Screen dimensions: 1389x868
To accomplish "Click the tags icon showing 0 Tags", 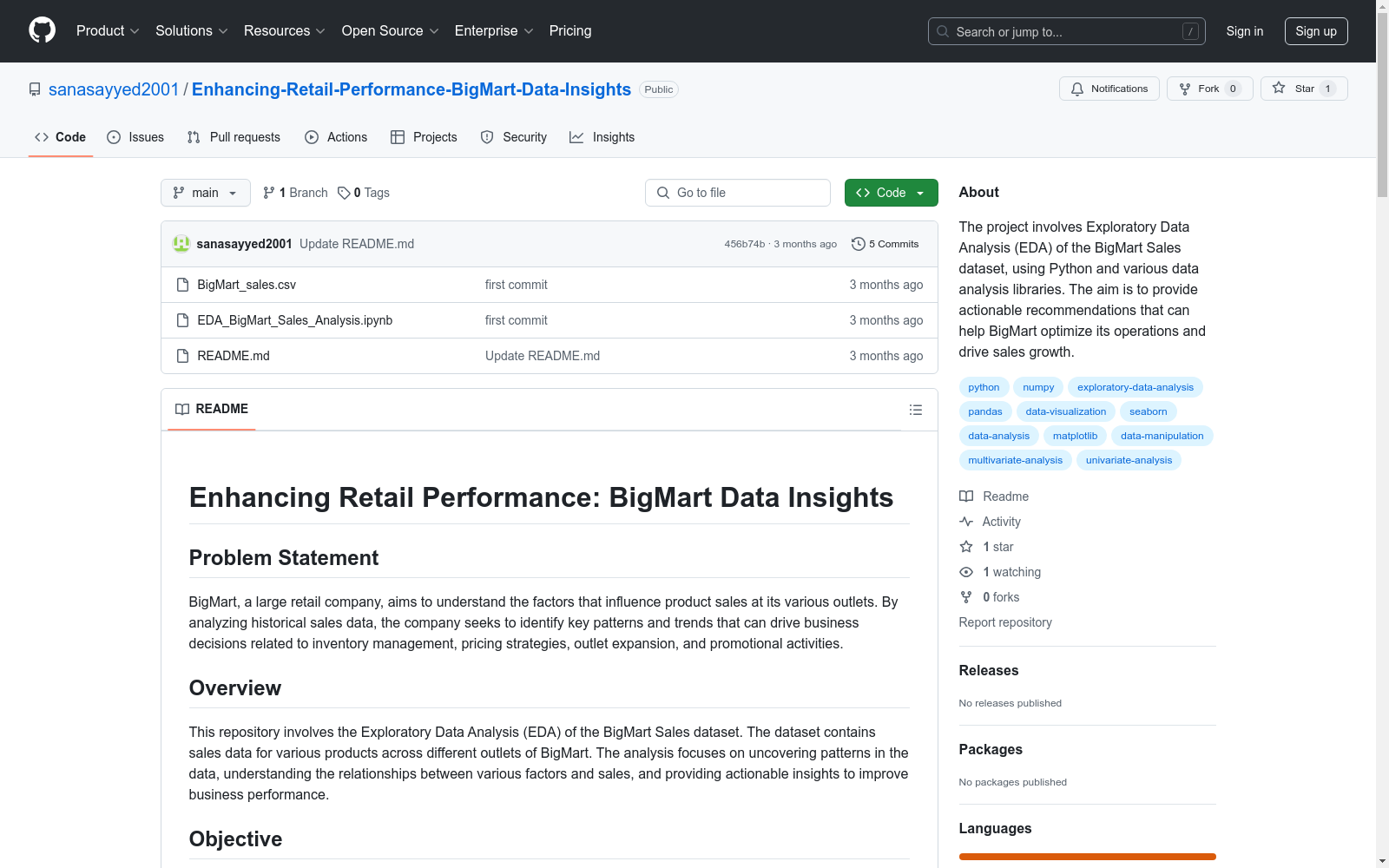I will 345,193.
